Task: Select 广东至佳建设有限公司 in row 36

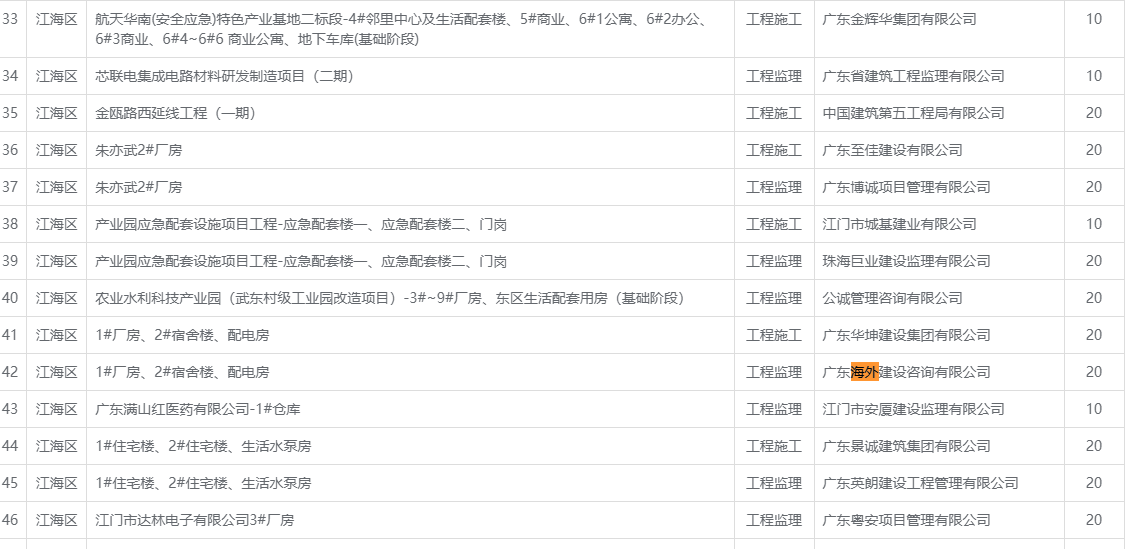Action: pyautogui.click(x=891, y=150)
